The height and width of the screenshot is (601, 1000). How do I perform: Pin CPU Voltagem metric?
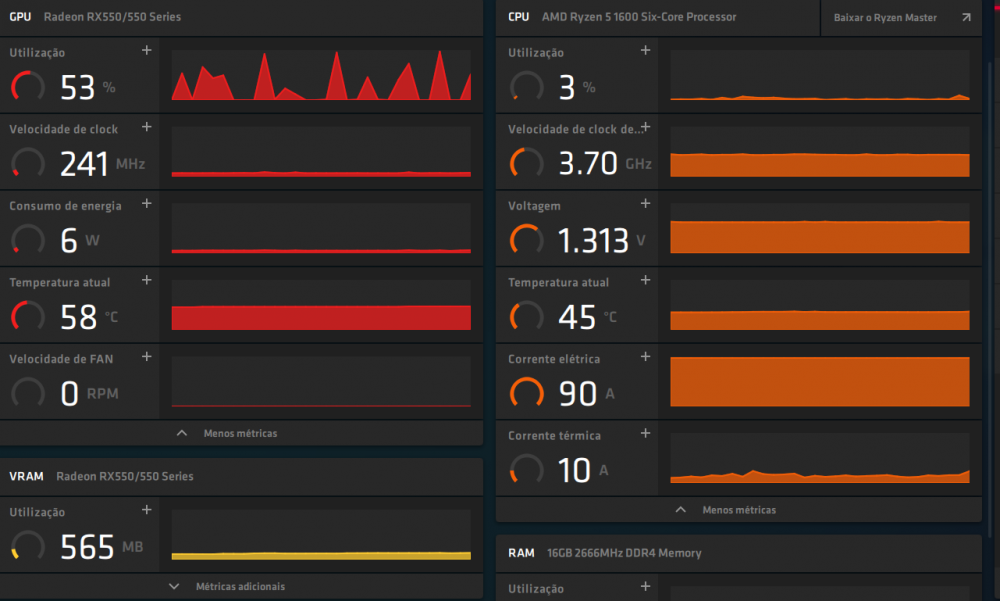pos(645,203)
